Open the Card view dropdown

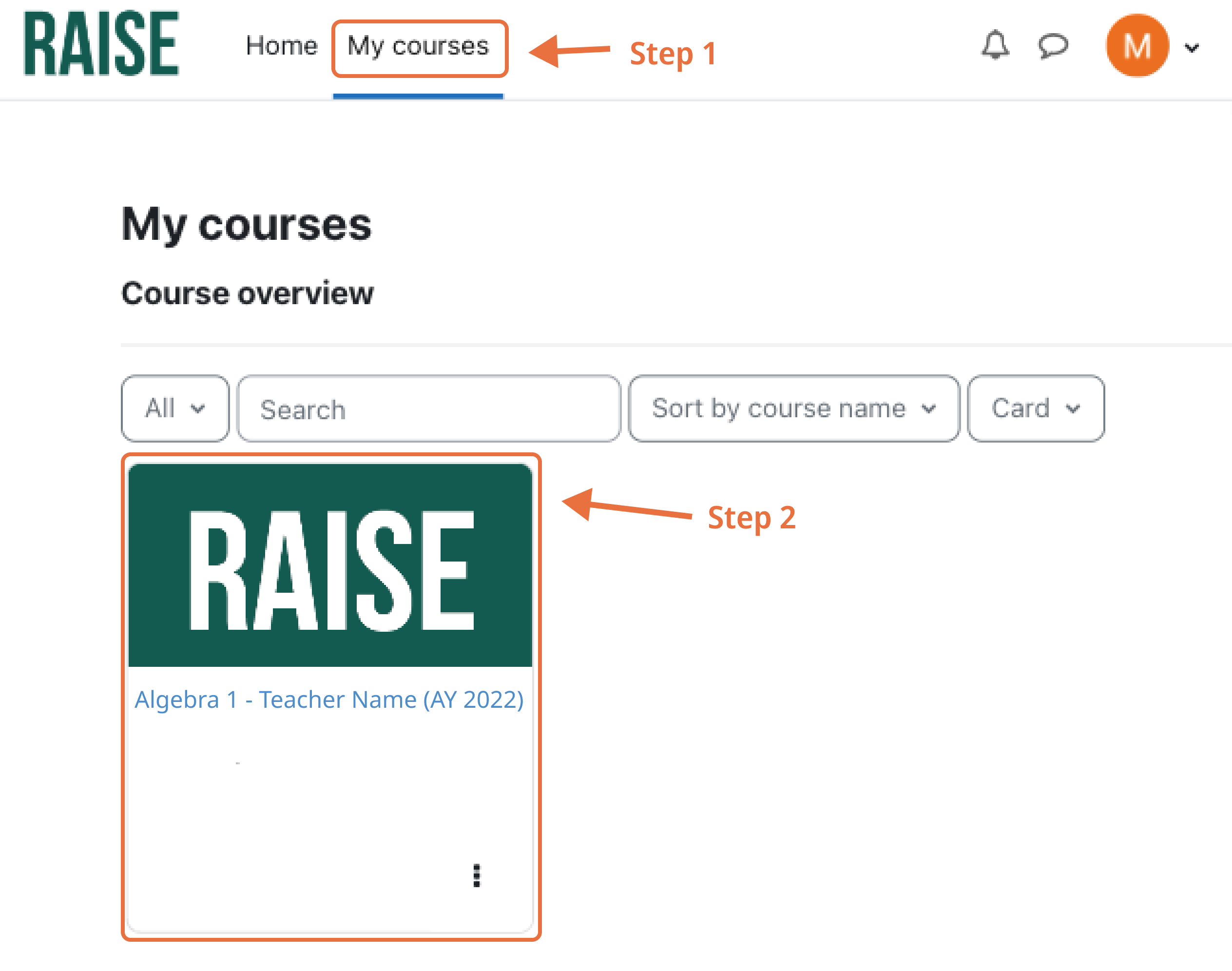tap(1036, 408)
